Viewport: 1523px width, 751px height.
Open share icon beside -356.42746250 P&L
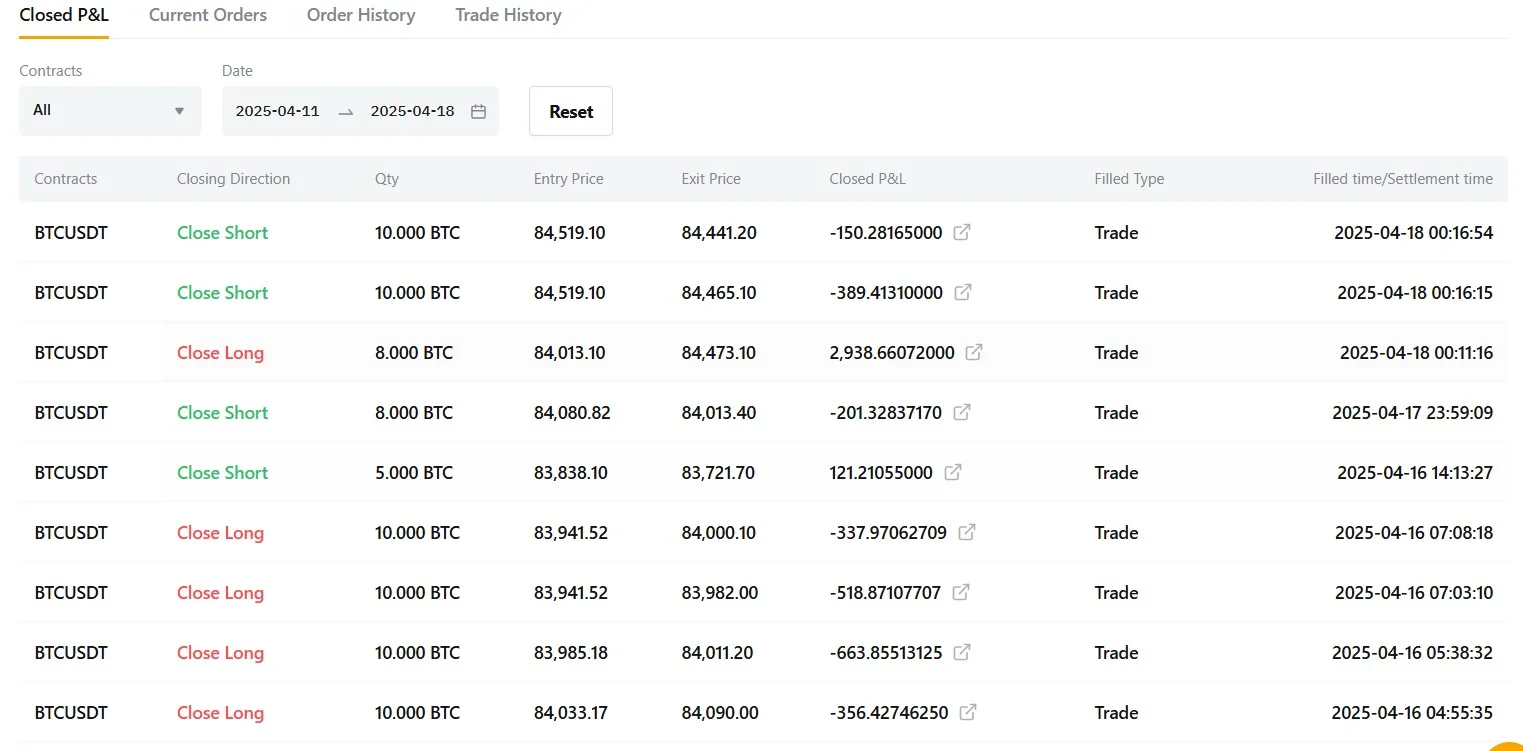click(x=968, y=713)
